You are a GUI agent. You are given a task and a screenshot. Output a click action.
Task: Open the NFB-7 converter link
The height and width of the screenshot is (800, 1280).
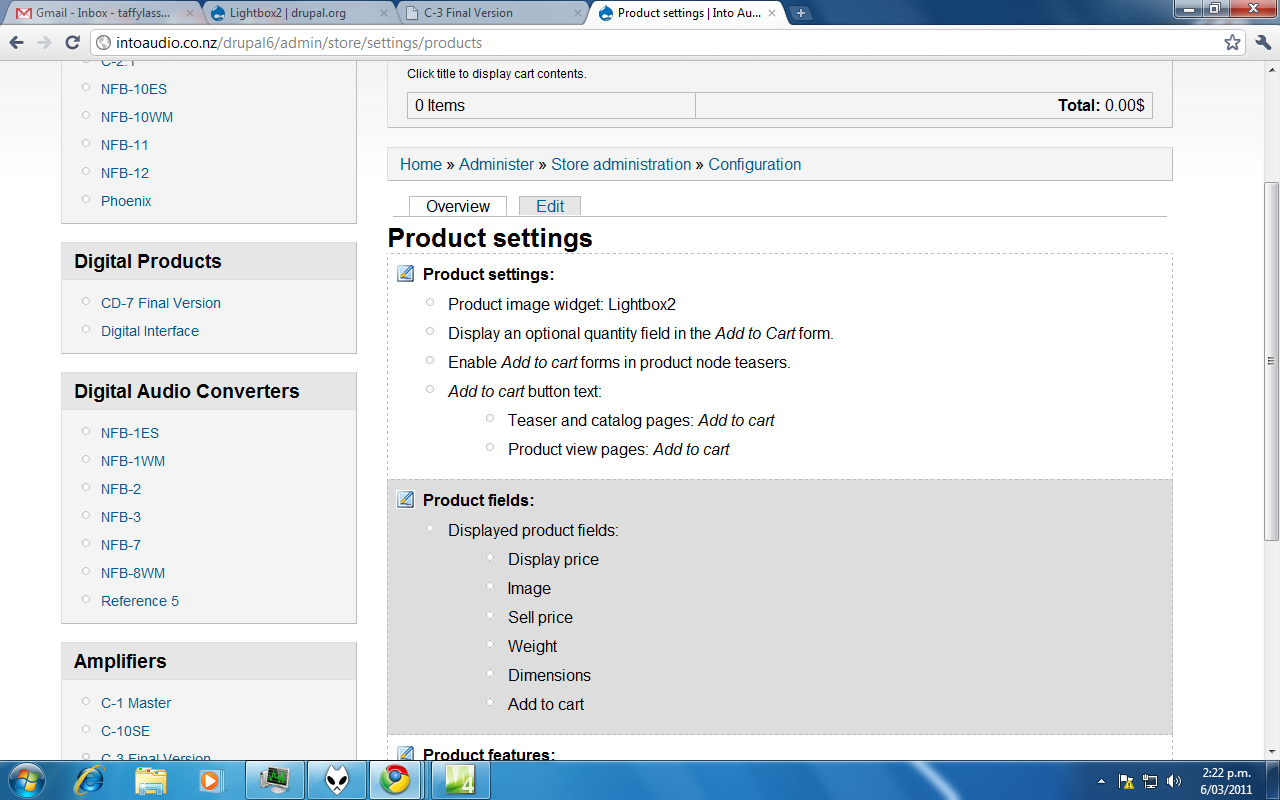tap(121, 545)
